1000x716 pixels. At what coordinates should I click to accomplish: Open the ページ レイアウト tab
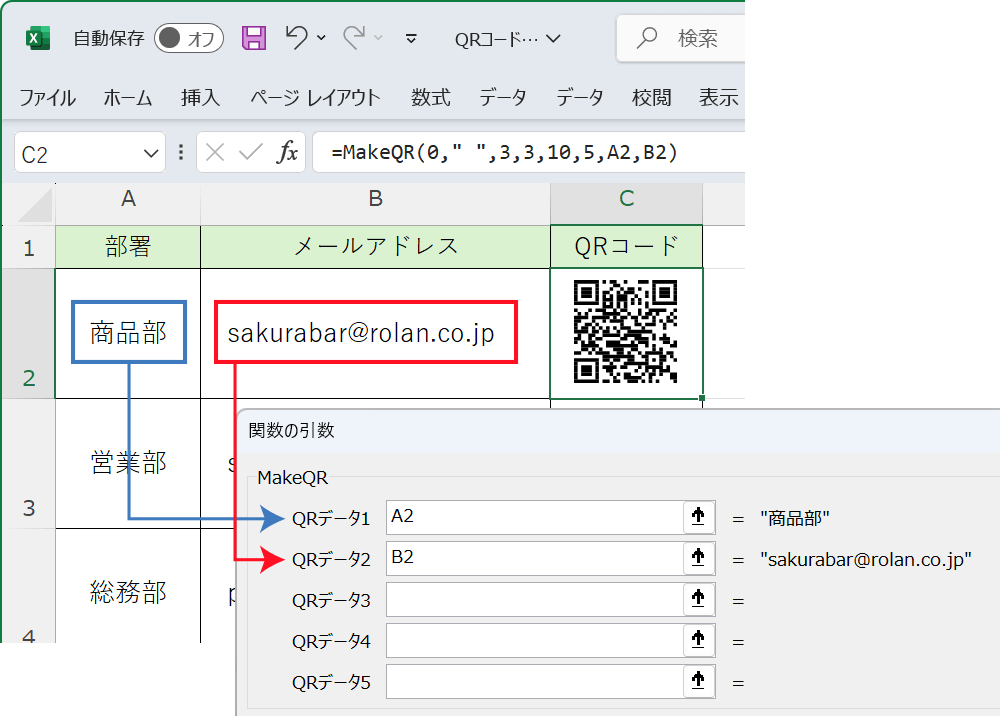point(315,98)
